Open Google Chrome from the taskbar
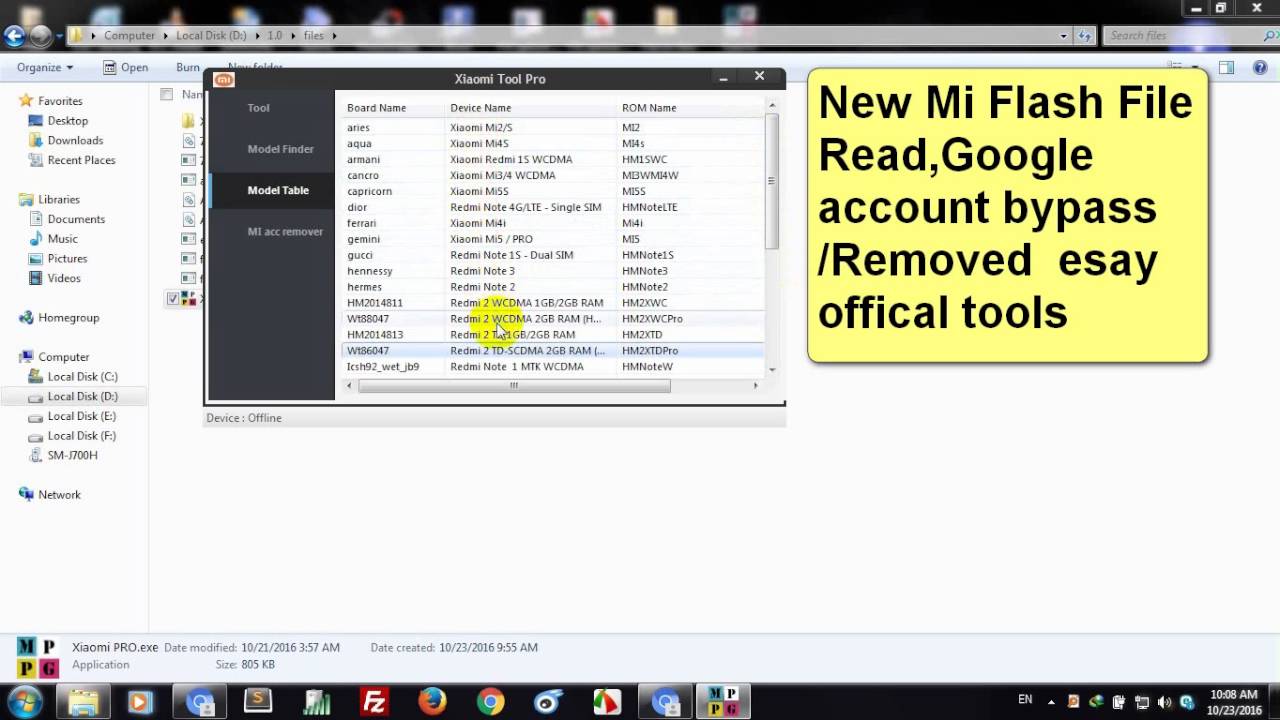This screenshot has width=1280, height=720. coord(490,702)
